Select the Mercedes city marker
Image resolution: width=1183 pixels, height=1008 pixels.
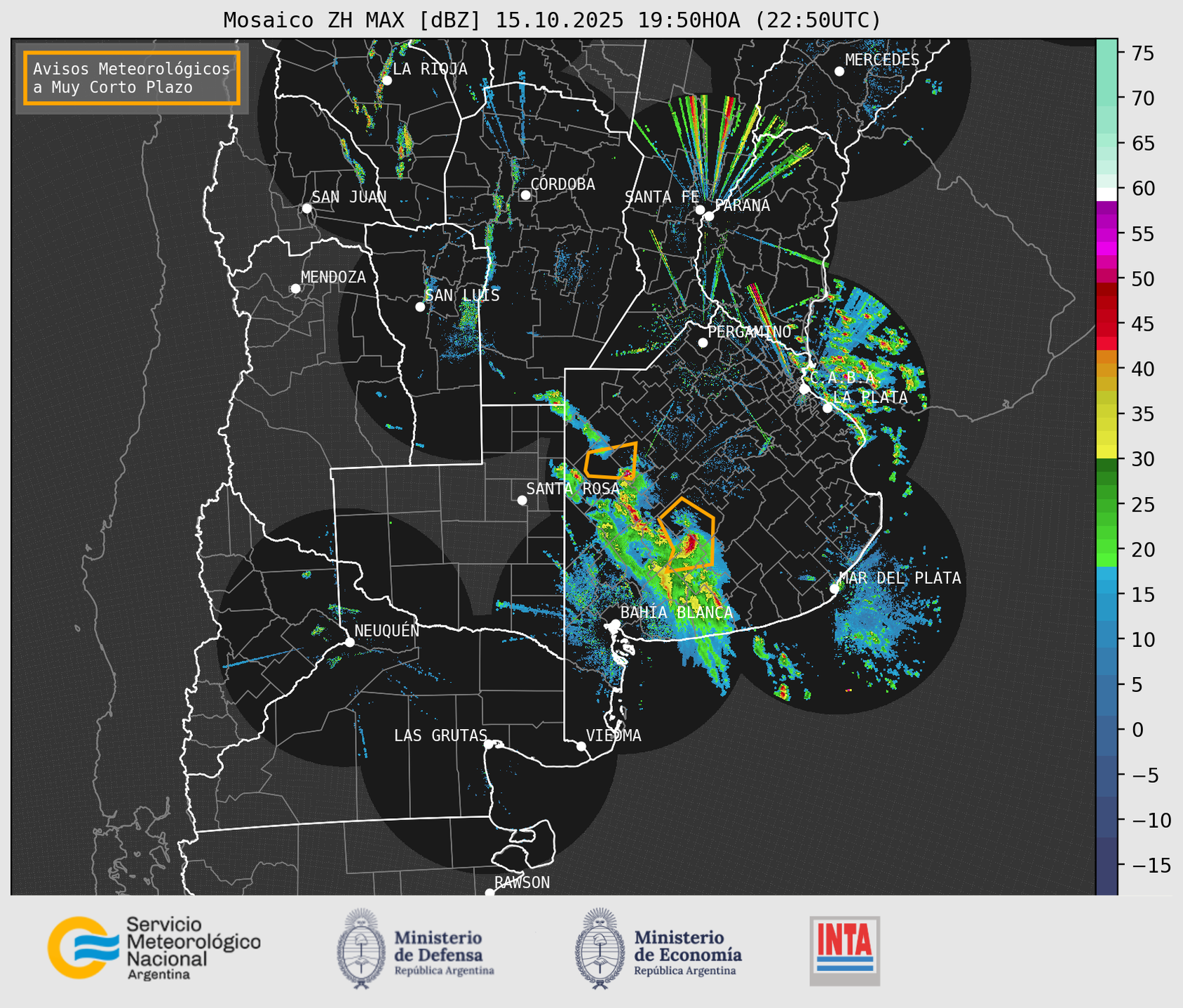click(839, 71)
